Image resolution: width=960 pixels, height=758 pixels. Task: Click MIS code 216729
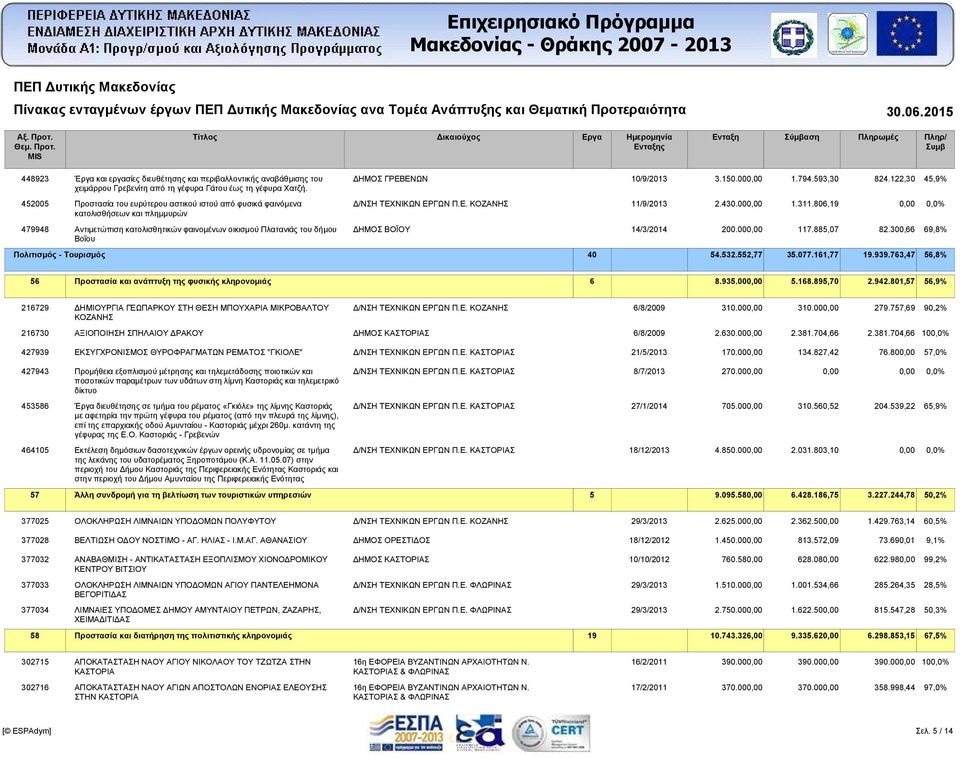35,308
